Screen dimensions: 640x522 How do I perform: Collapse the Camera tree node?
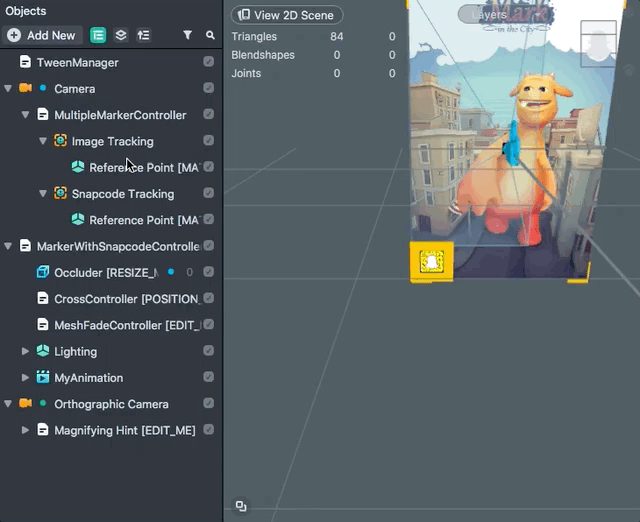(x=8, y=89)
